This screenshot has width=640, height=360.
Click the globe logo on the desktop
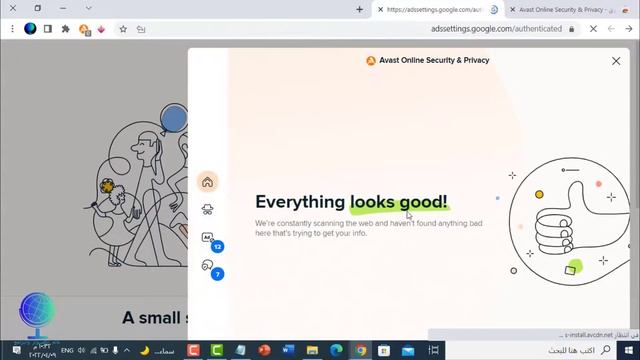coord(37,315)
